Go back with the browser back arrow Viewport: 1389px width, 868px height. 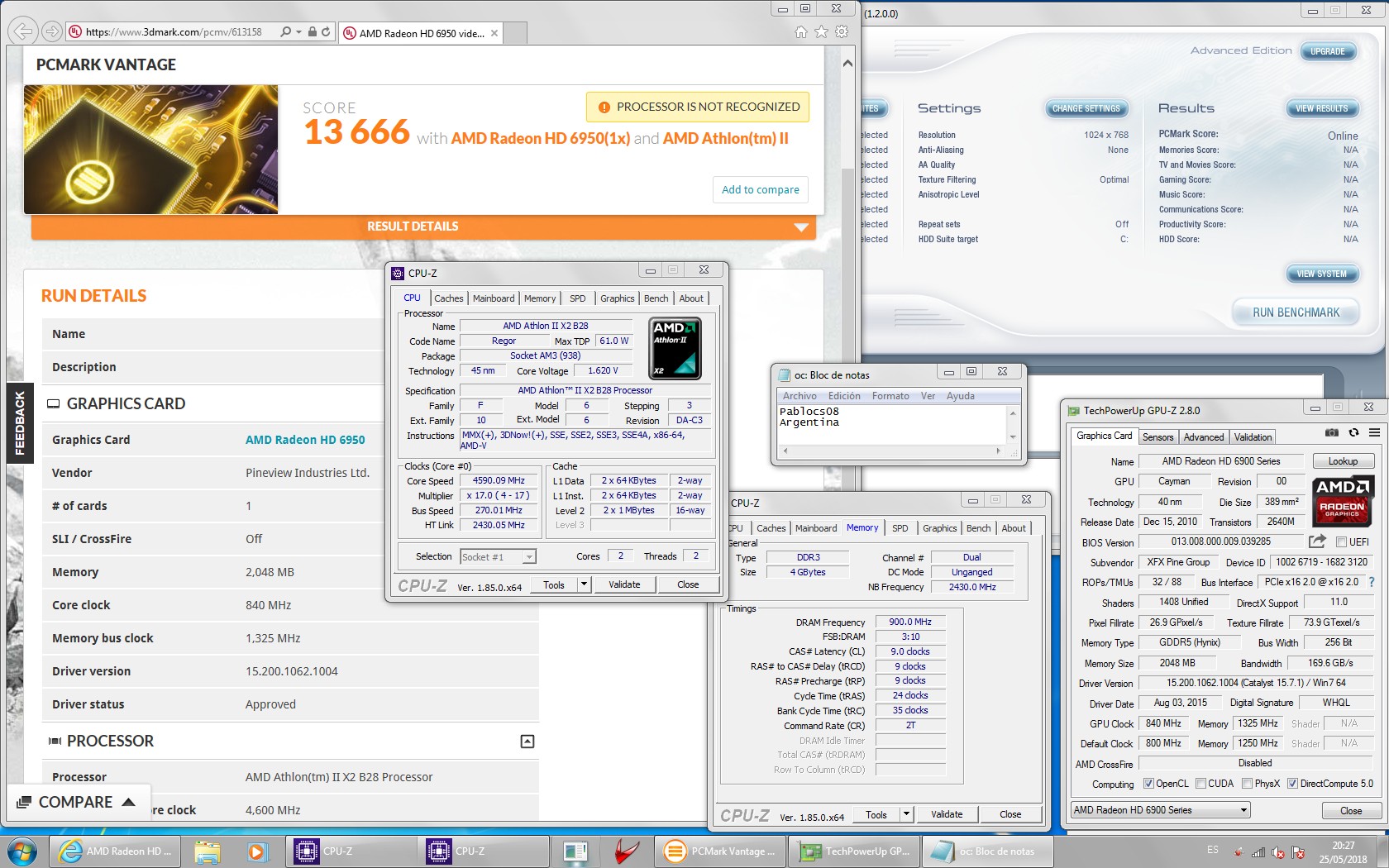(23, 31)
